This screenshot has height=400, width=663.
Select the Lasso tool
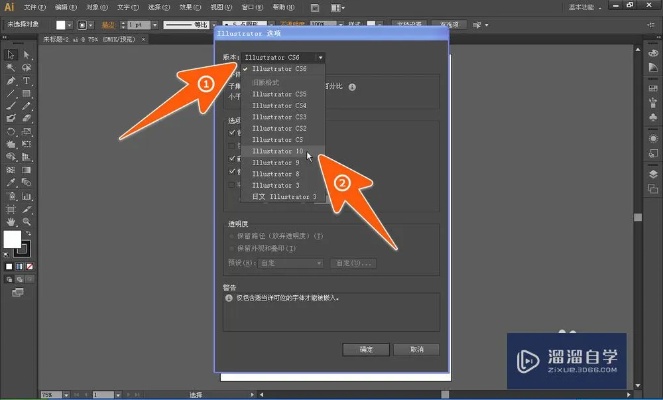click(x=26, y=68)
